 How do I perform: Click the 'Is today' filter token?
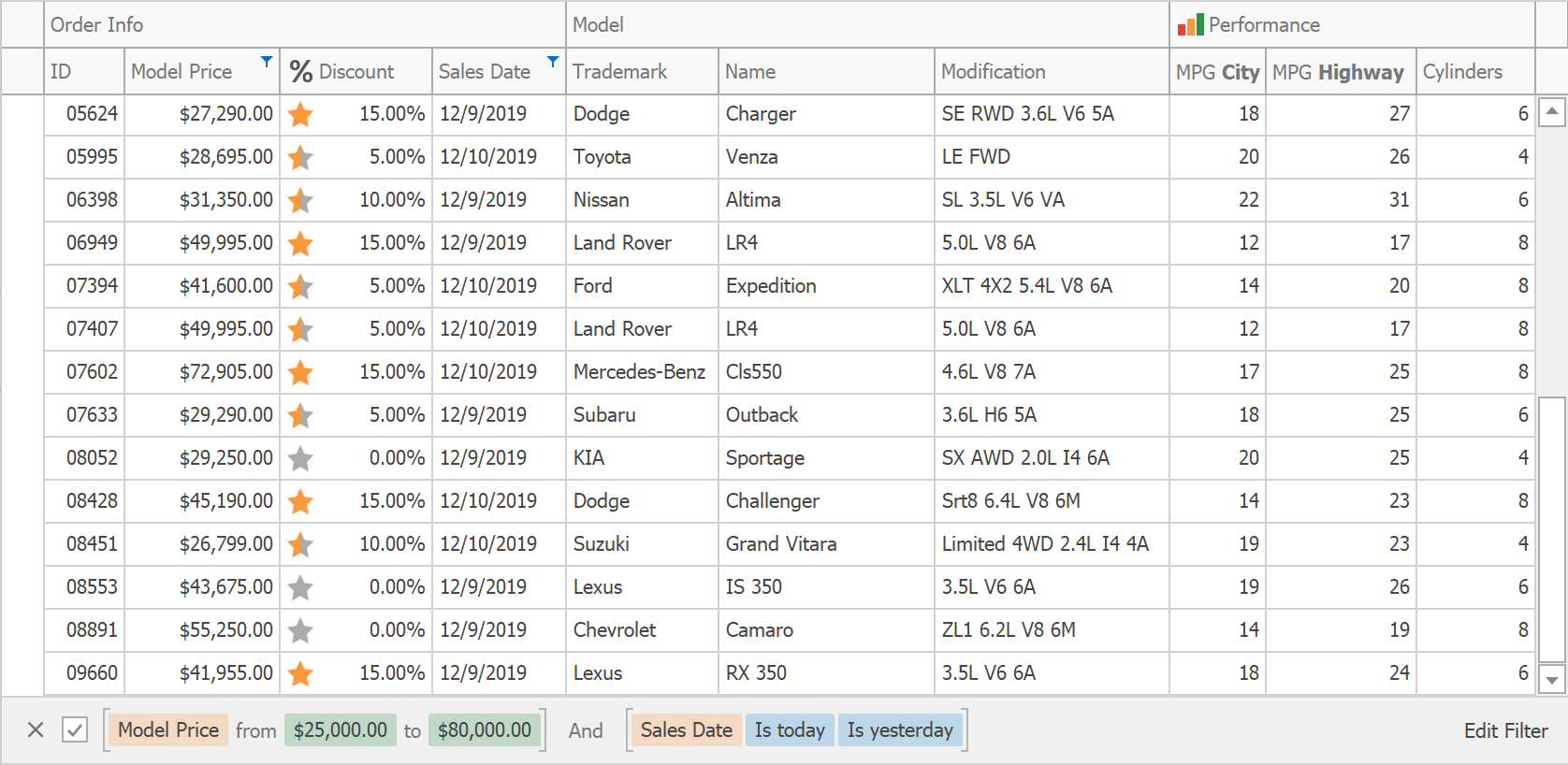pos(790,730)
